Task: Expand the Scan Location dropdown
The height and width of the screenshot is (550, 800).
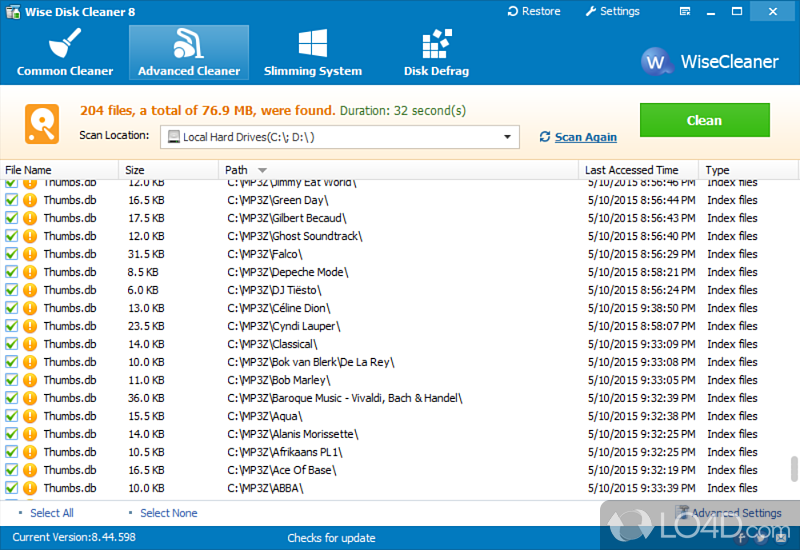Action: (x=507, y=136)
